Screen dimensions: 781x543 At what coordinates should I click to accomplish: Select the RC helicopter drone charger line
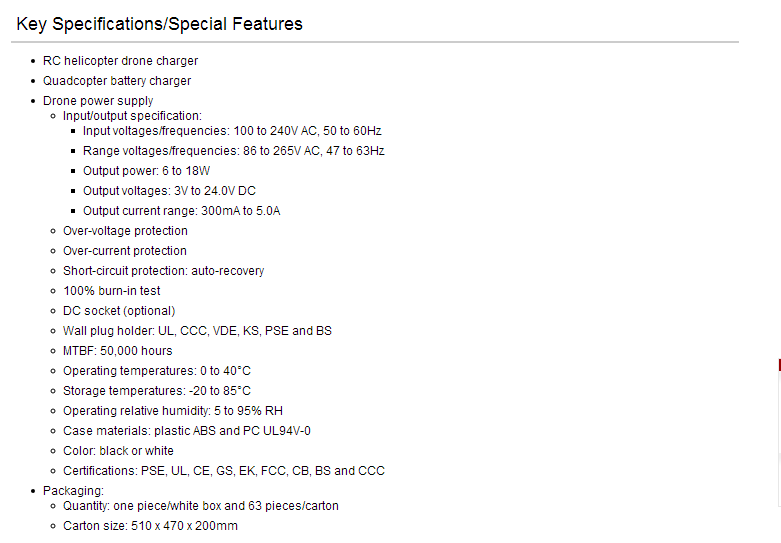click(x=121, y=61)
